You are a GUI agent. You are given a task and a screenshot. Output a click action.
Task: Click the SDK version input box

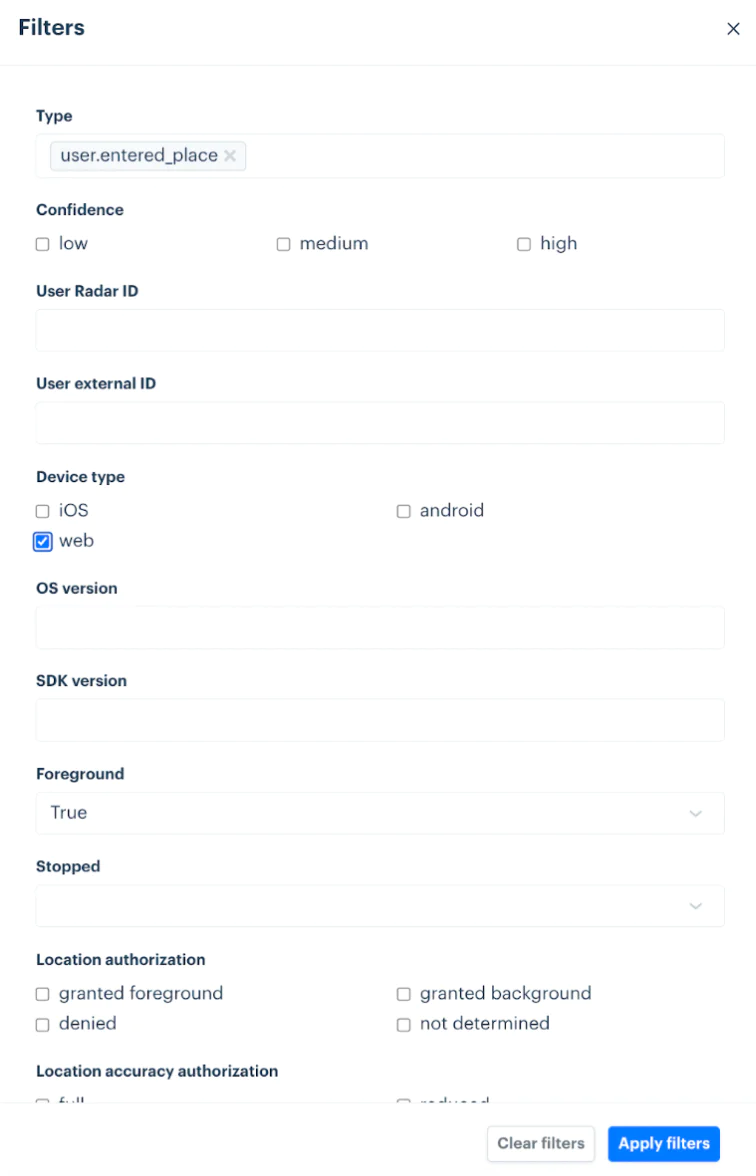pyautogui.click(x=380, y=719)
